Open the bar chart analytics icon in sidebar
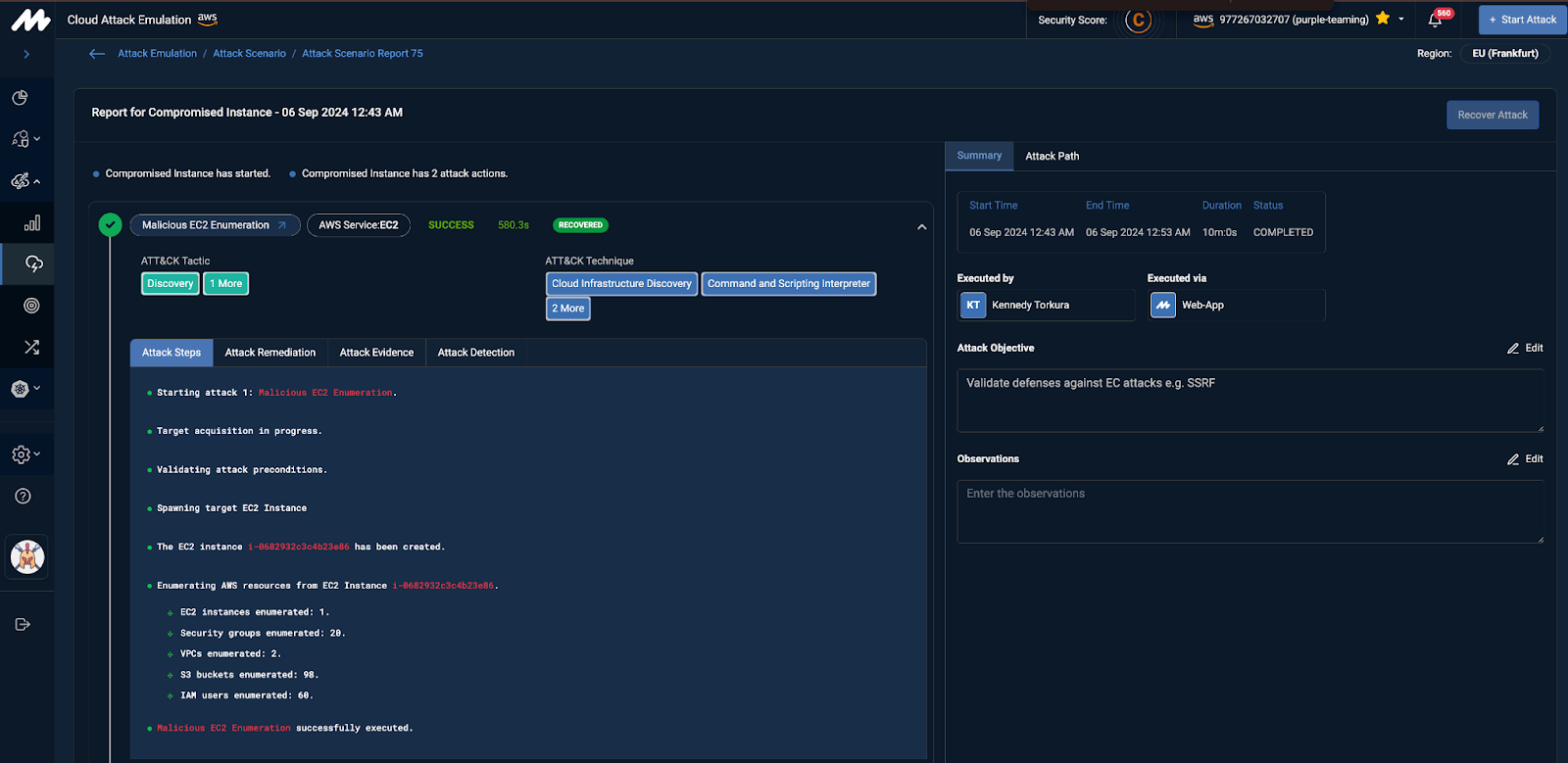This screenshot has height=763, width=1568. 32,223
